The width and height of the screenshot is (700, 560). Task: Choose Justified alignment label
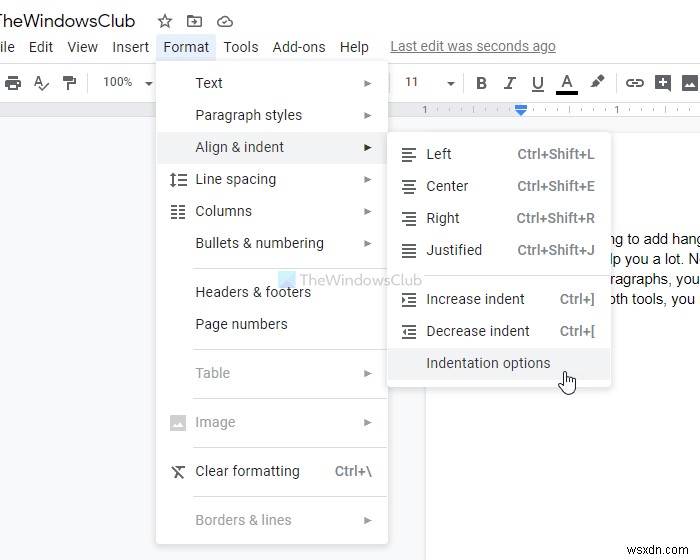pyautogui.click(x=454, y=250)
